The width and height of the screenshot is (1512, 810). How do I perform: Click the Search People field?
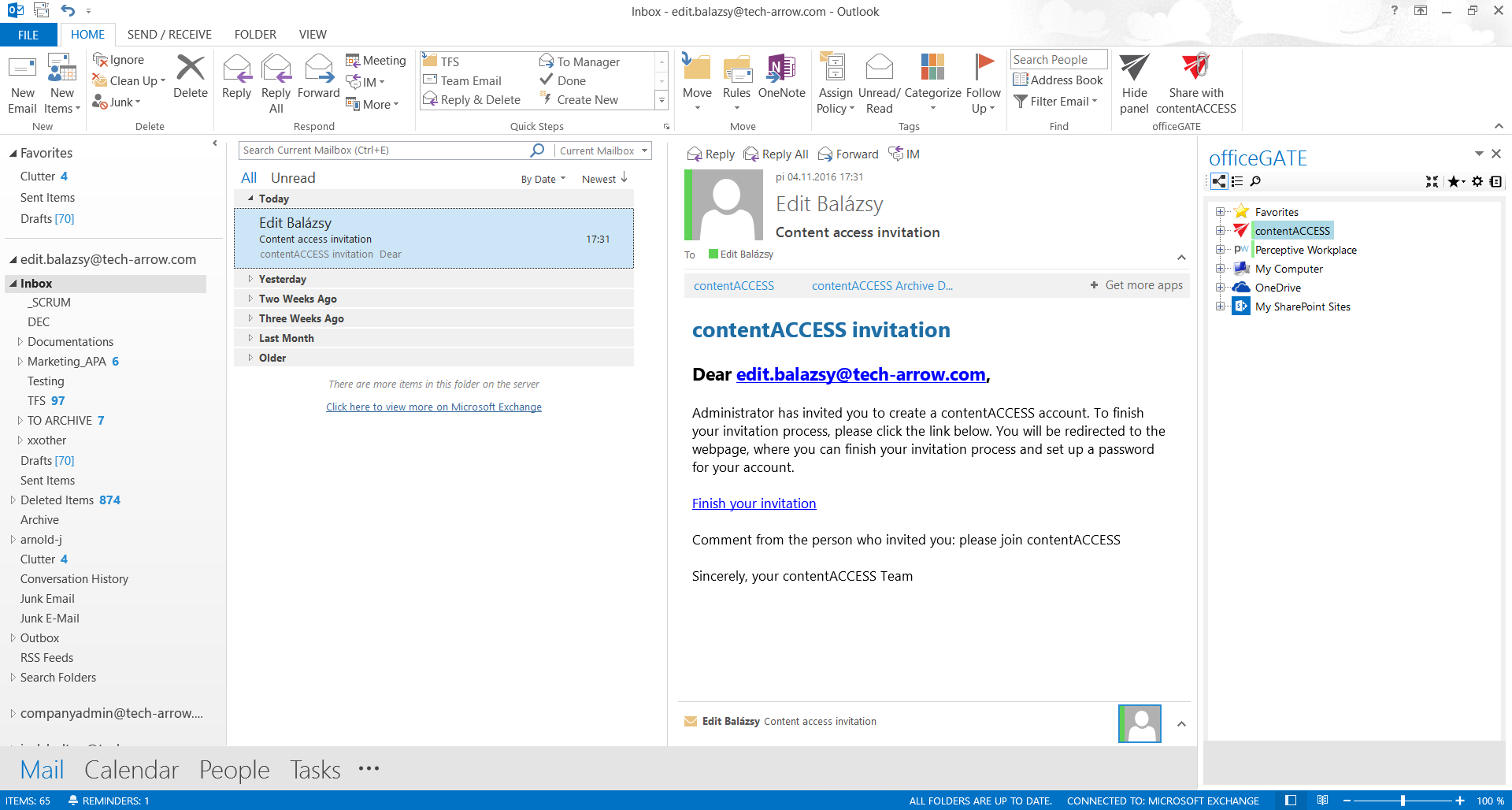[1058, 60]
